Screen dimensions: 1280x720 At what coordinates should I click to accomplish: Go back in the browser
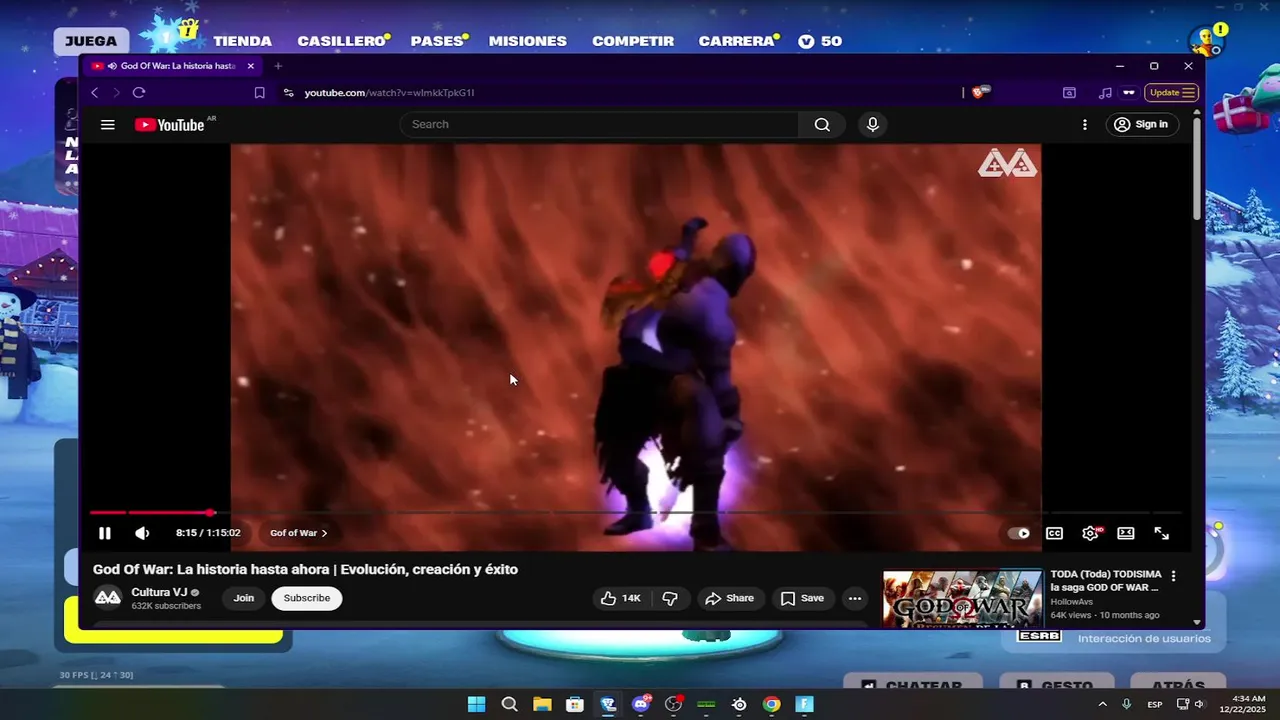[95, 92]
